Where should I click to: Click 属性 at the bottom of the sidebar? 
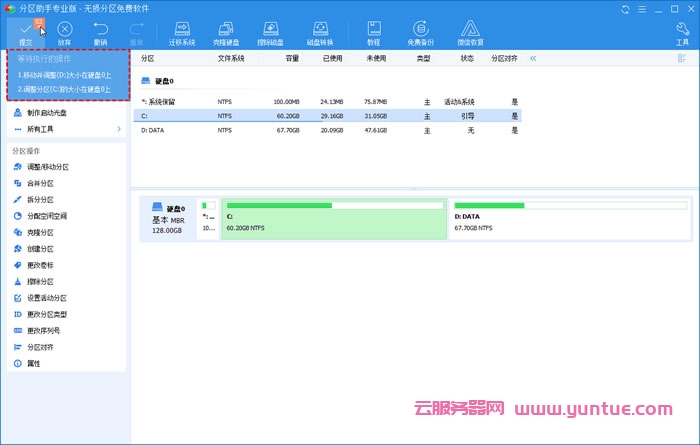point(33,363)
